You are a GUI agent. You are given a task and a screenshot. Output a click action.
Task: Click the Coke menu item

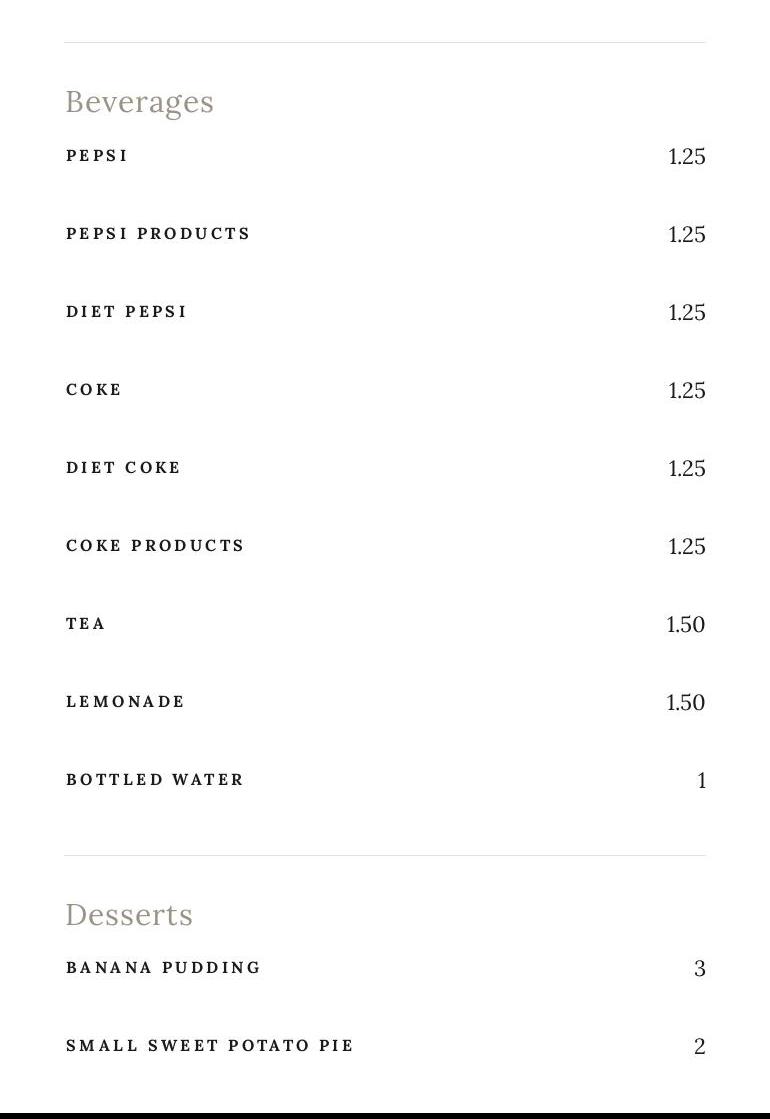[x=94, y=390]
